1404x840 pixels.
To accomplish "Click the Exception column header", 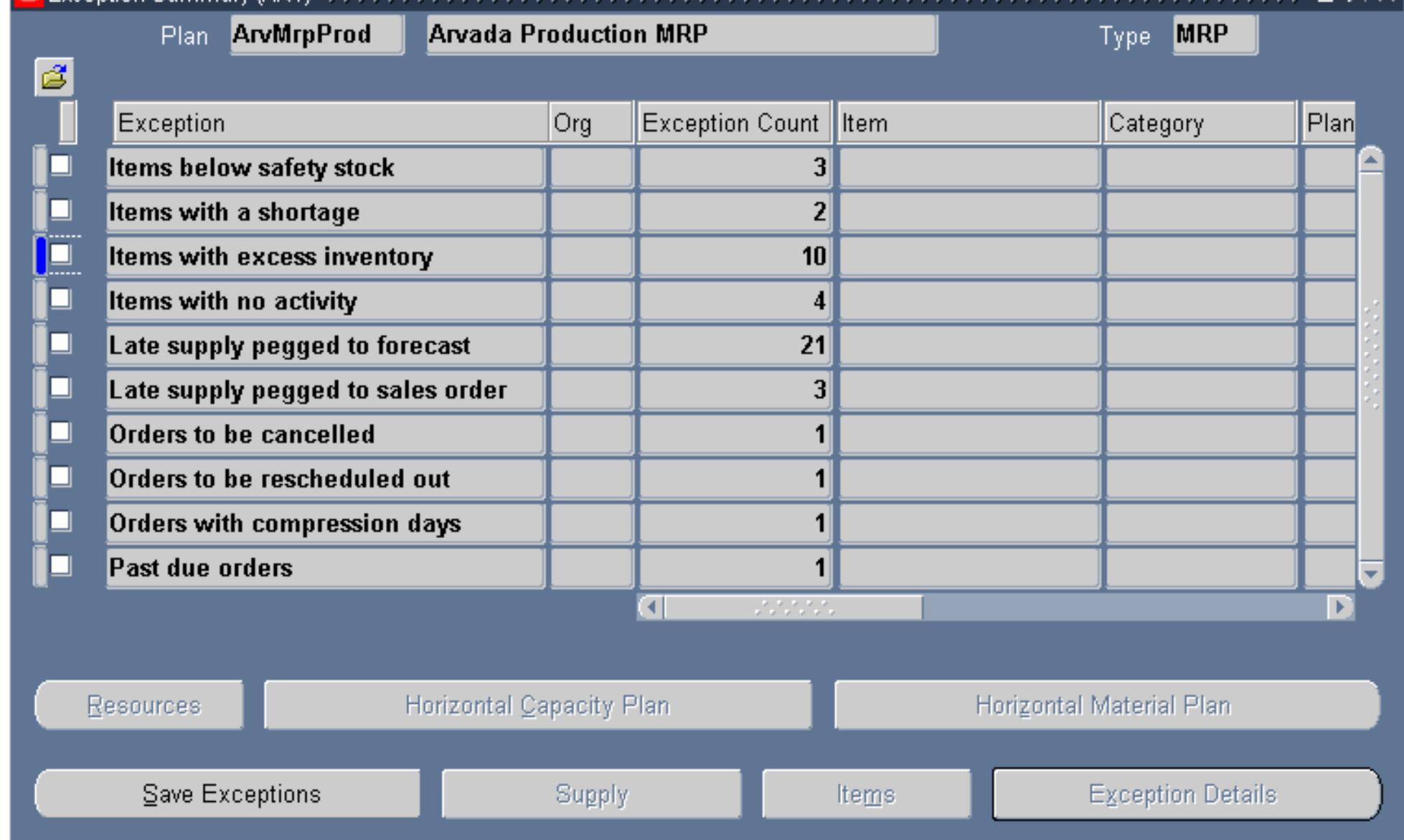I will [330, 123].
